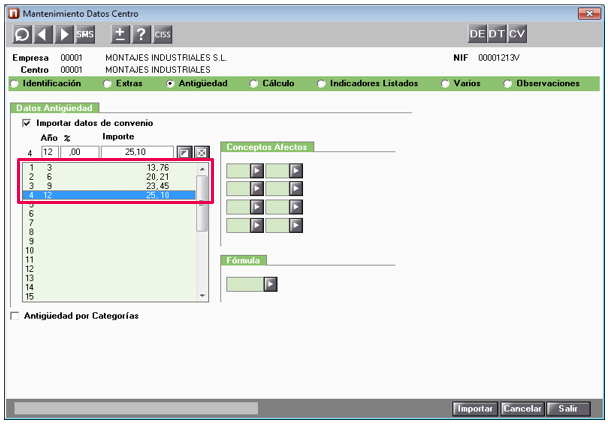The width and height of the screenshot is (608, 424).
Task: Click the CISS toolbar icon
Action: tap(162, 35)
